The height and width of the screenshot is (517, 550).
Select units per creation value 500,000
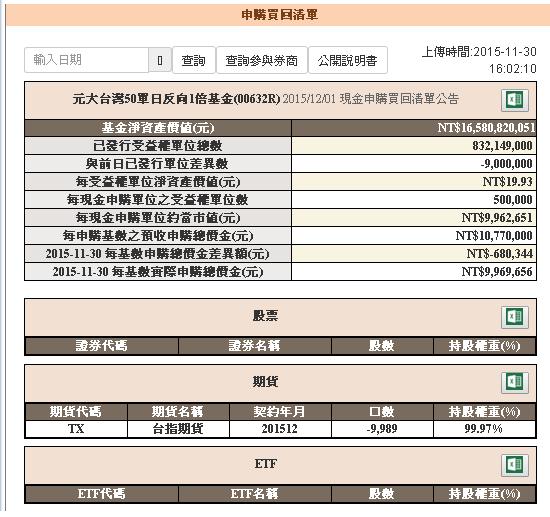tap(513, 200)
